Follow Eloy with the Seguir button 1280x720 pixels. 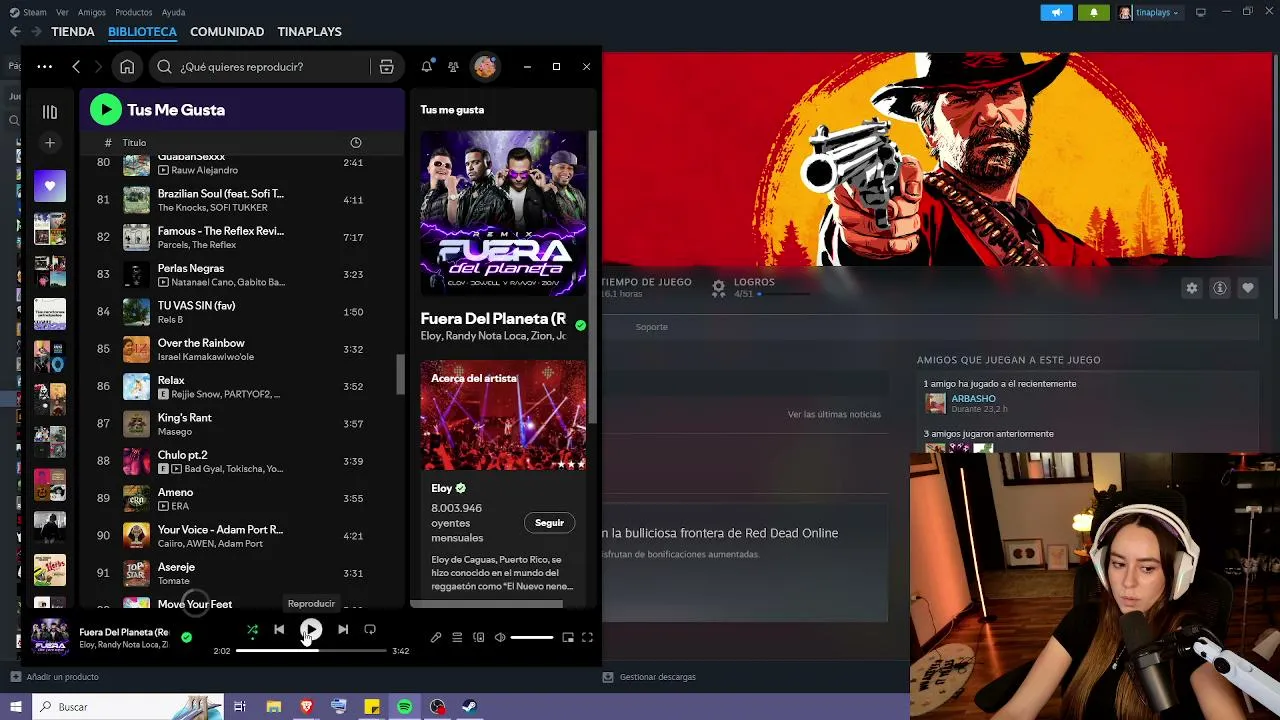tap(549, 523)
